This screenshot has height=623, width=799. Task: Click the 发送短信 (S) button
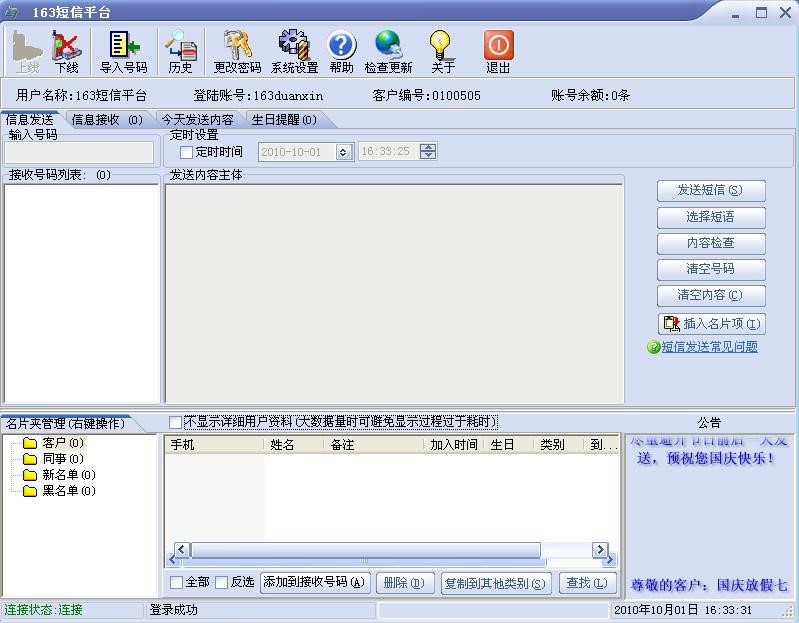point(711,191)
